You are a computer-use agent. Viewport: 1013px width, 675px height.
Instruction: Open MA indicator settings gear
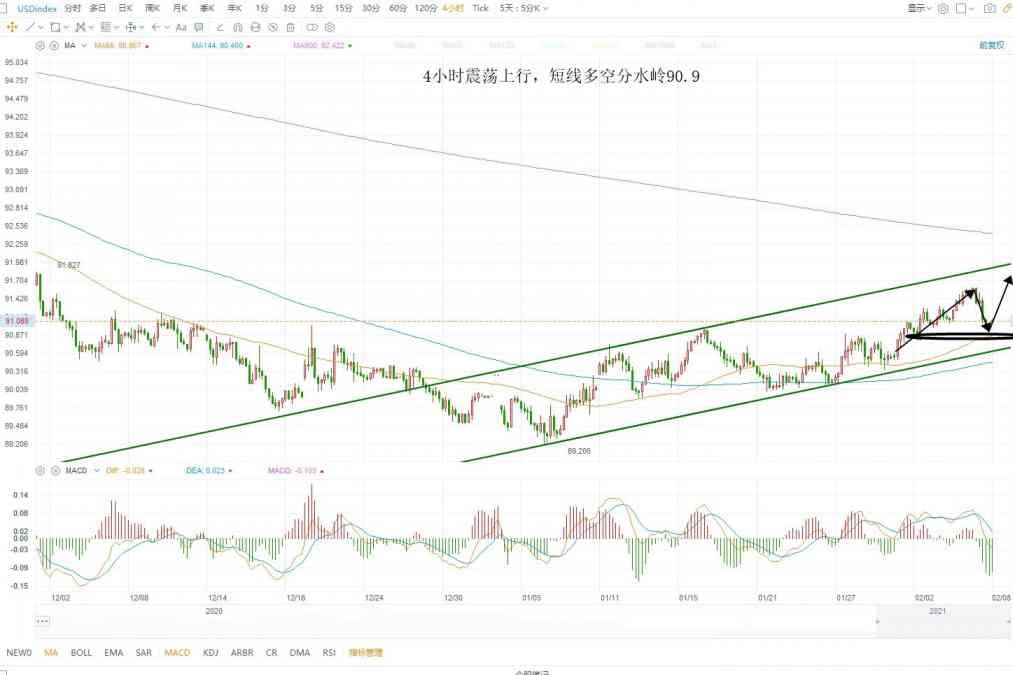pyautogui.click(x=40, y=46)
